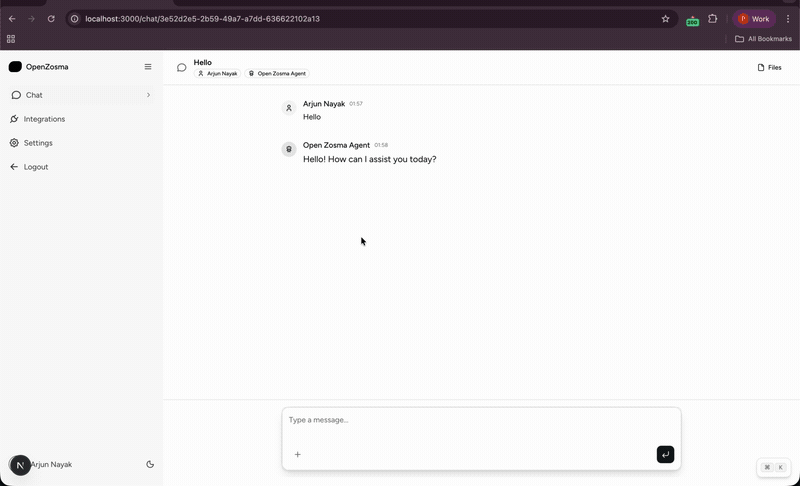
Task: Click the chat bubble icon beside Hello title
Action: click(x=181, y=68)
